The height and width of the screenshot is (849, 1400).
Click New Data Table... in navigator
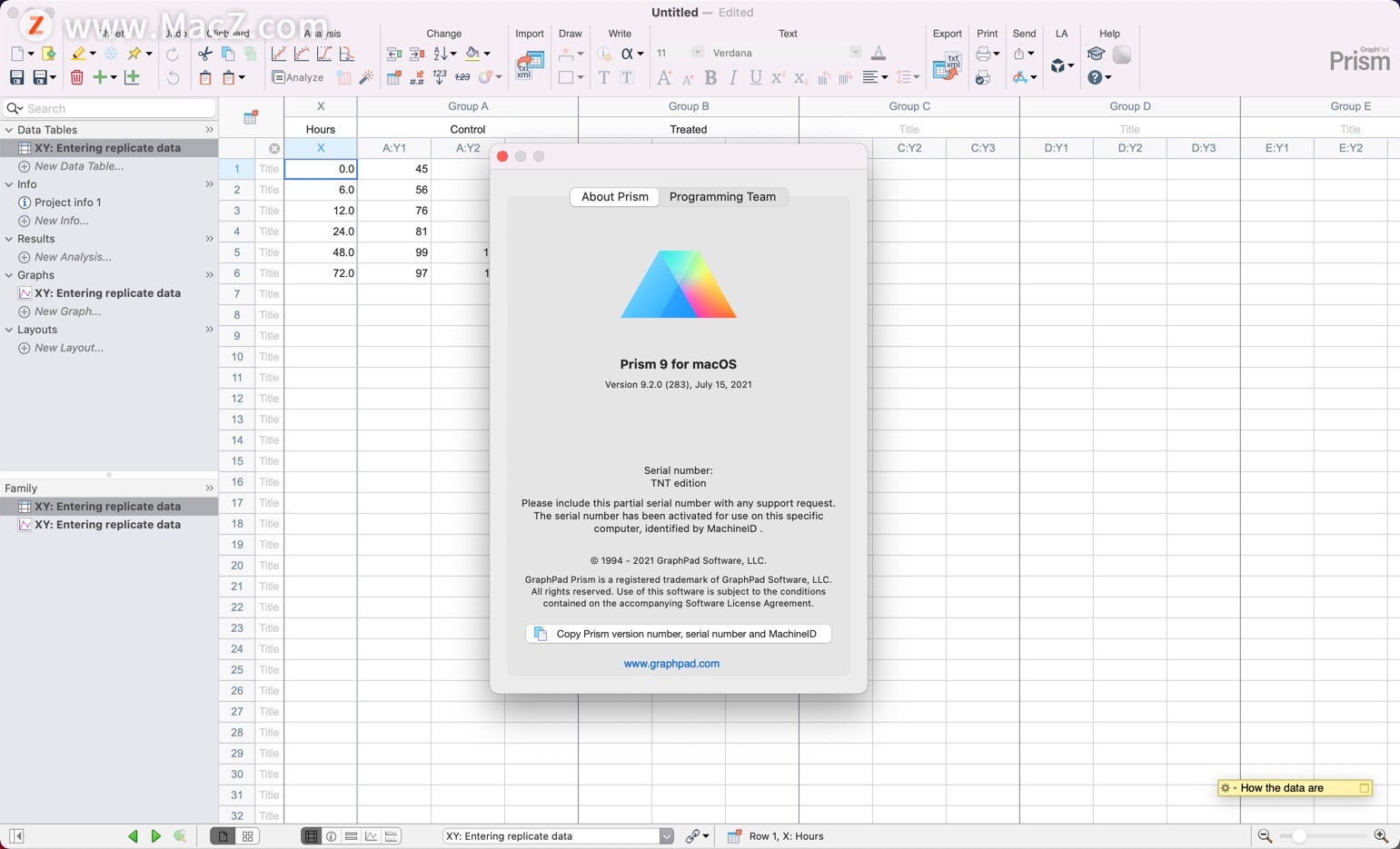[78, 166]
